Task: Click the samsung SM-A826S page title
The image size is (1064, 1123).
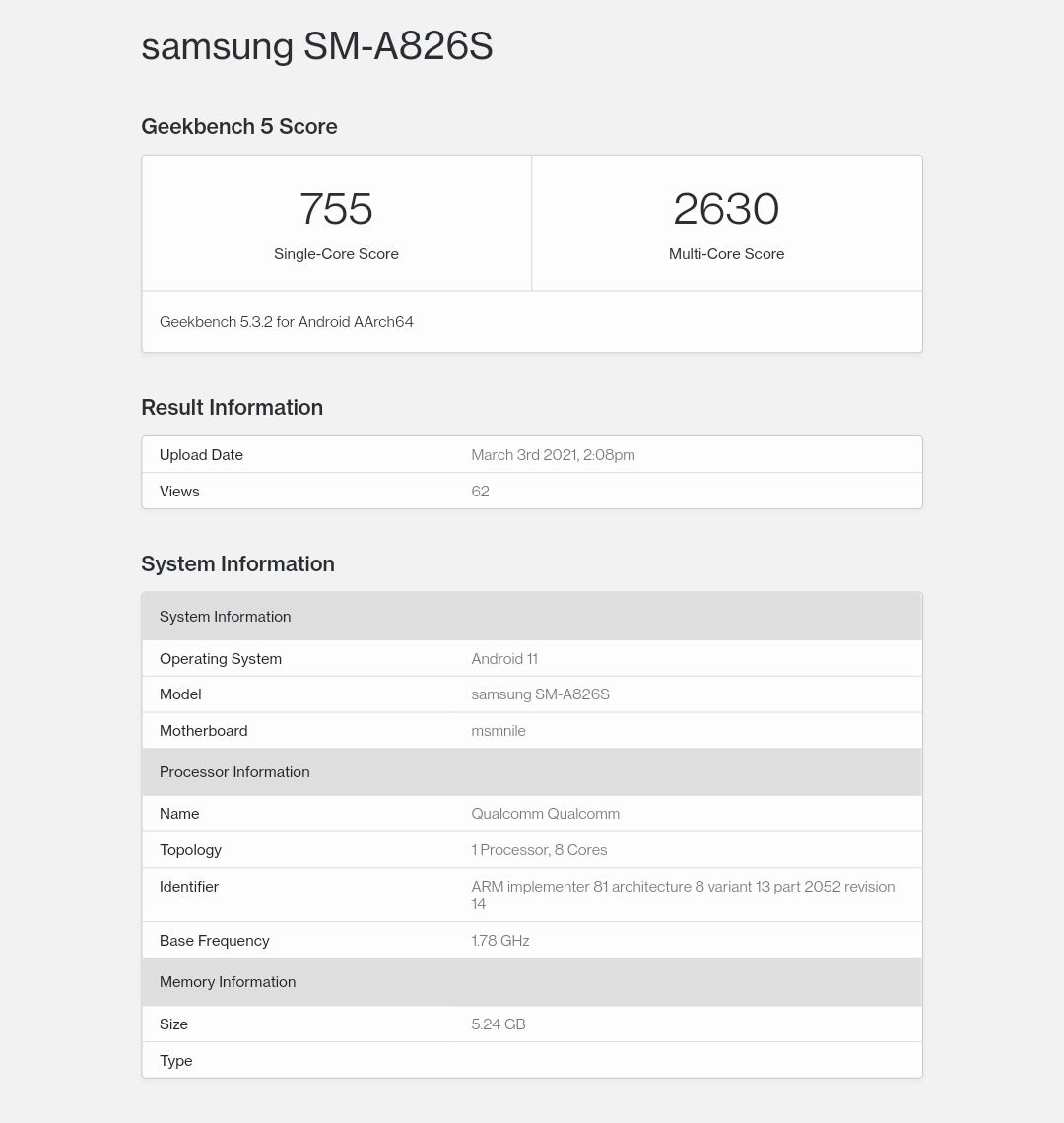Action: click(316, 46)
